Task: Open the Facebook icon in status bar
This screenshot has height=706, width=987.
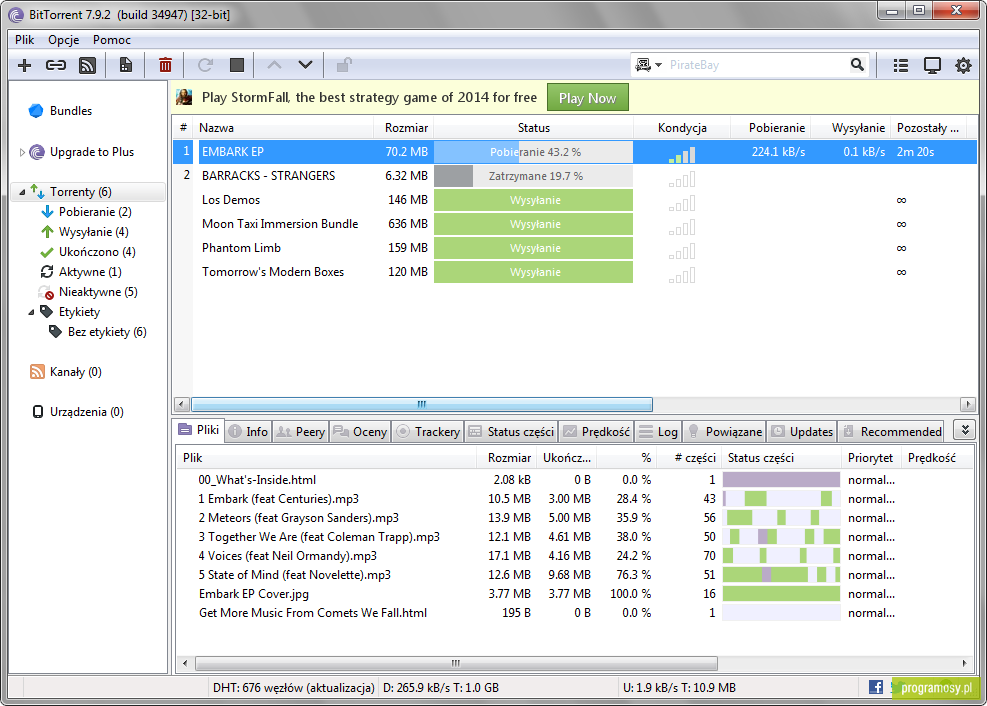Action: (x=876, y=687)
